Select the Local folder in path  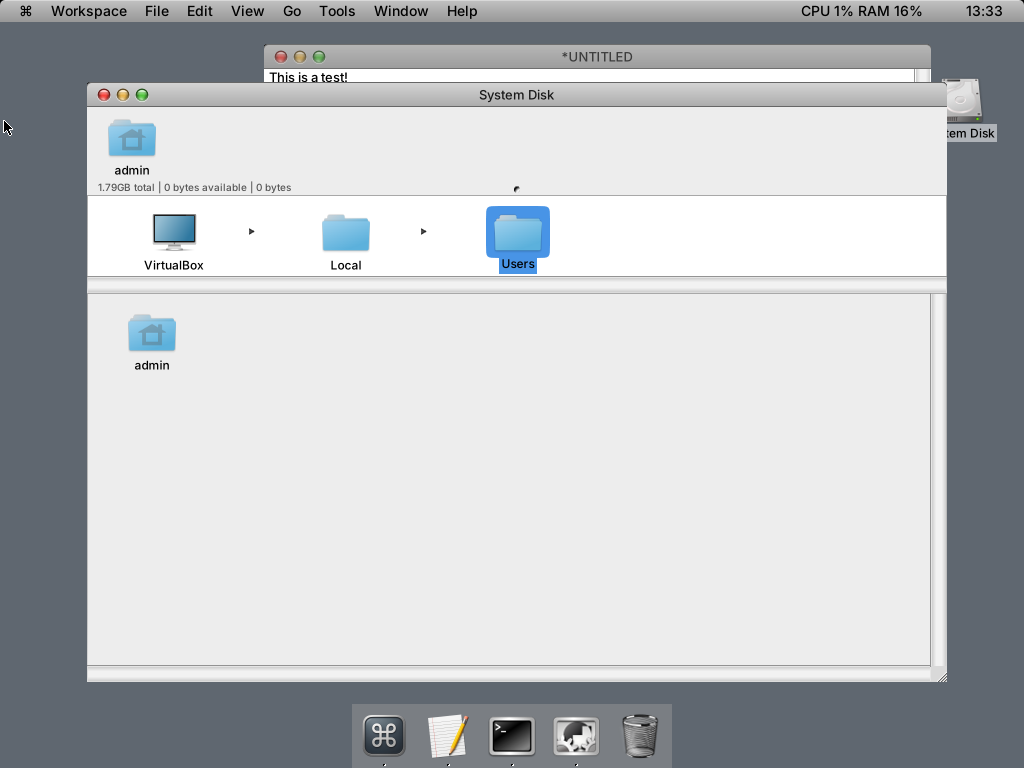click(346, 233)
